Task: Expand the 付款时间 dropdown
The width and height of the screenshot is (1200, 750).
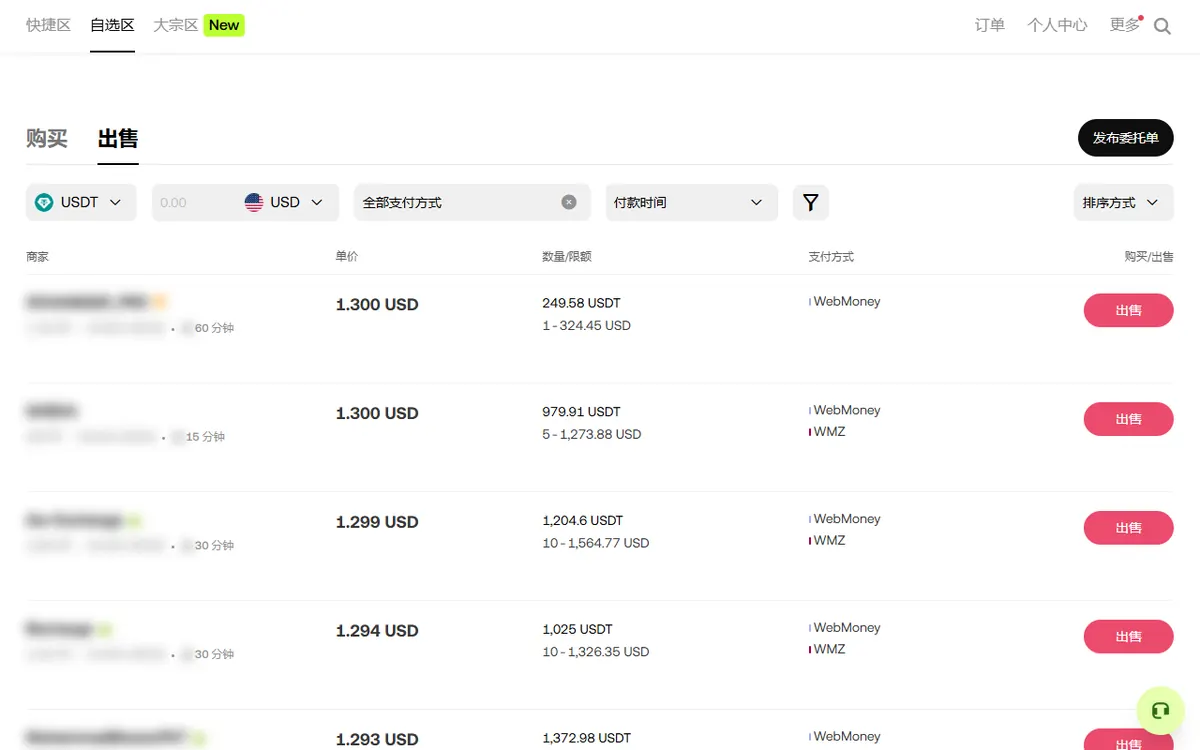Action: click(691, 202)
